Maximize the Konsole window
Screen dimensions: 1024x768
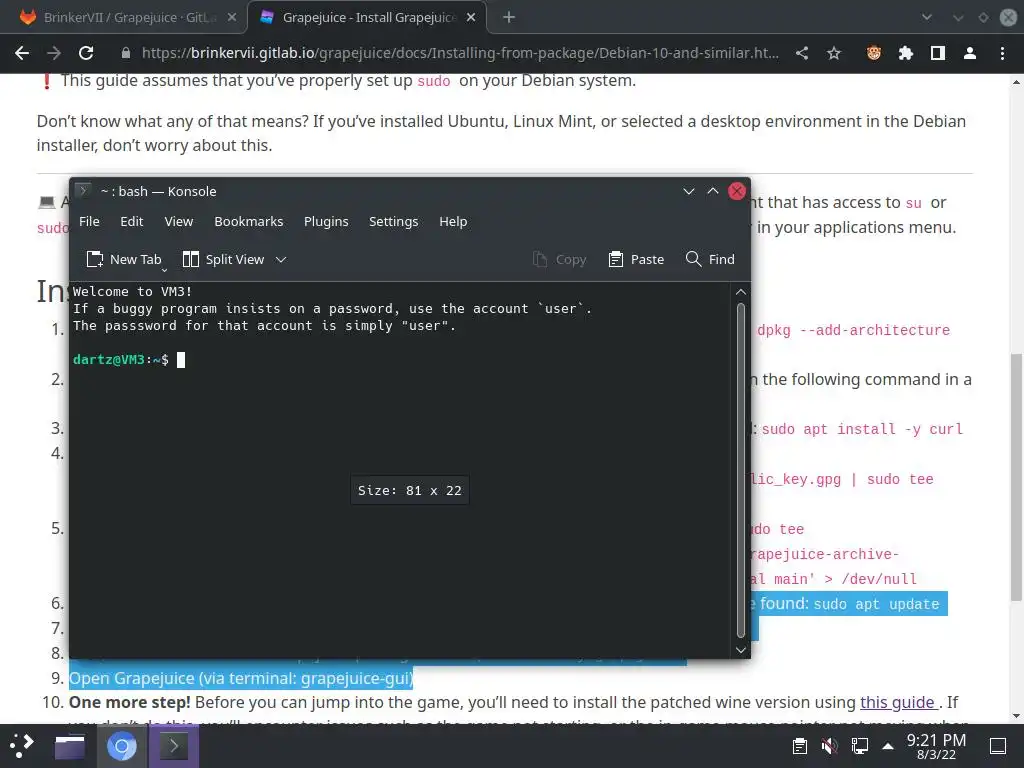point(712,191)
